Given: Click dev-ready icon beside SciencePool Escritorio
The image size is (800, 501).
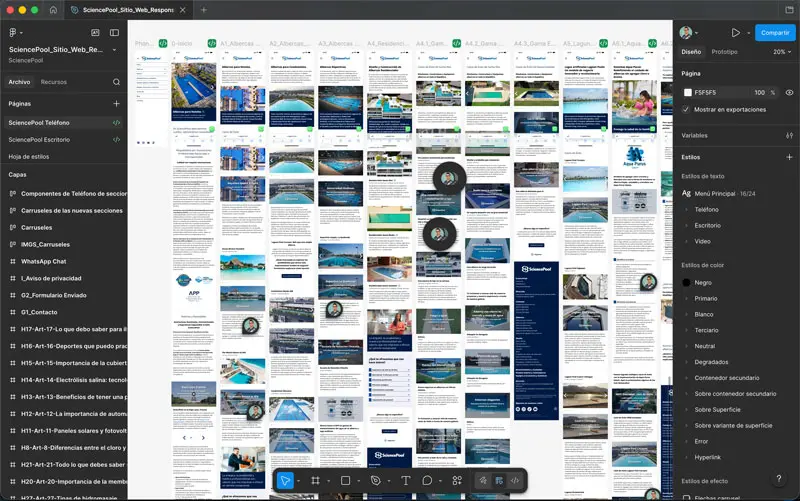Looking at the screenshot, I should coord(116,140).
